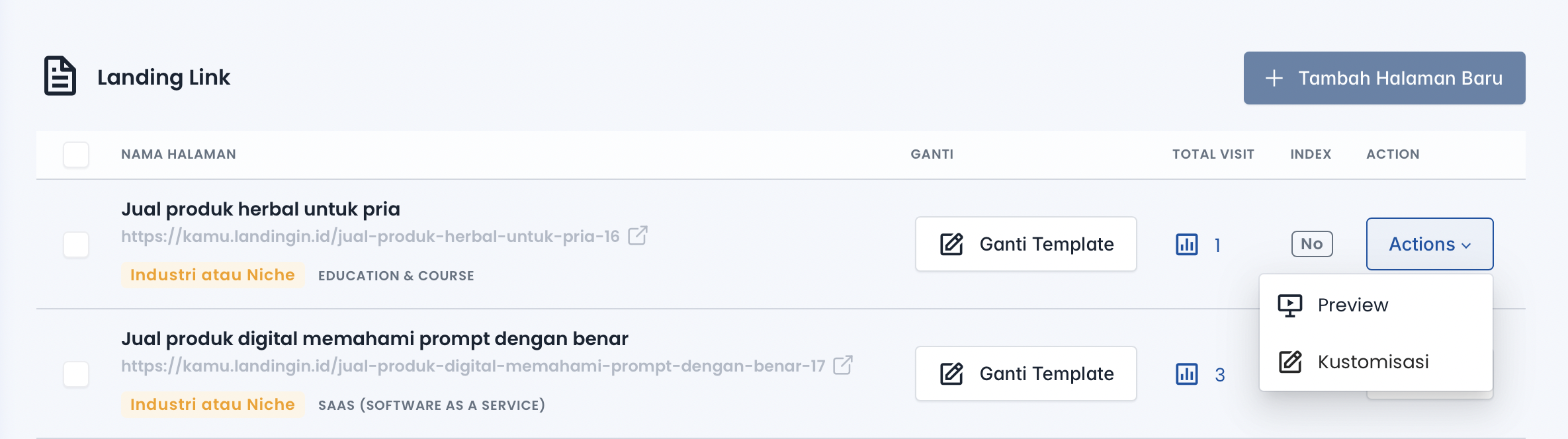Select Preview from the Actions menu

(x=1352, y=305)
